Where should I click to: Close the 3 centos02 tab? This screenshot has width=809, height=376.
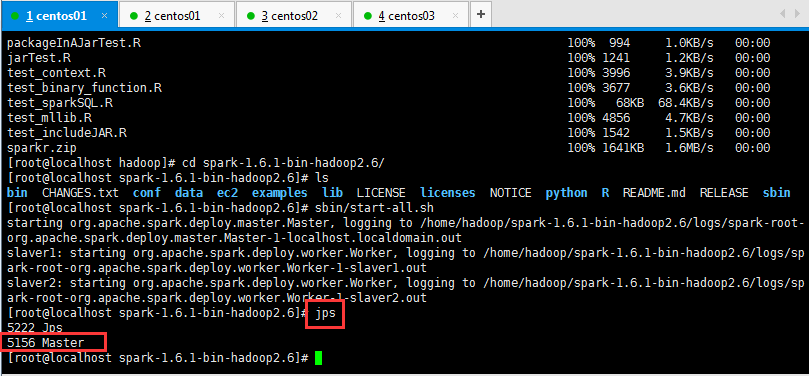pyautogui.click(x=338, y=15)
